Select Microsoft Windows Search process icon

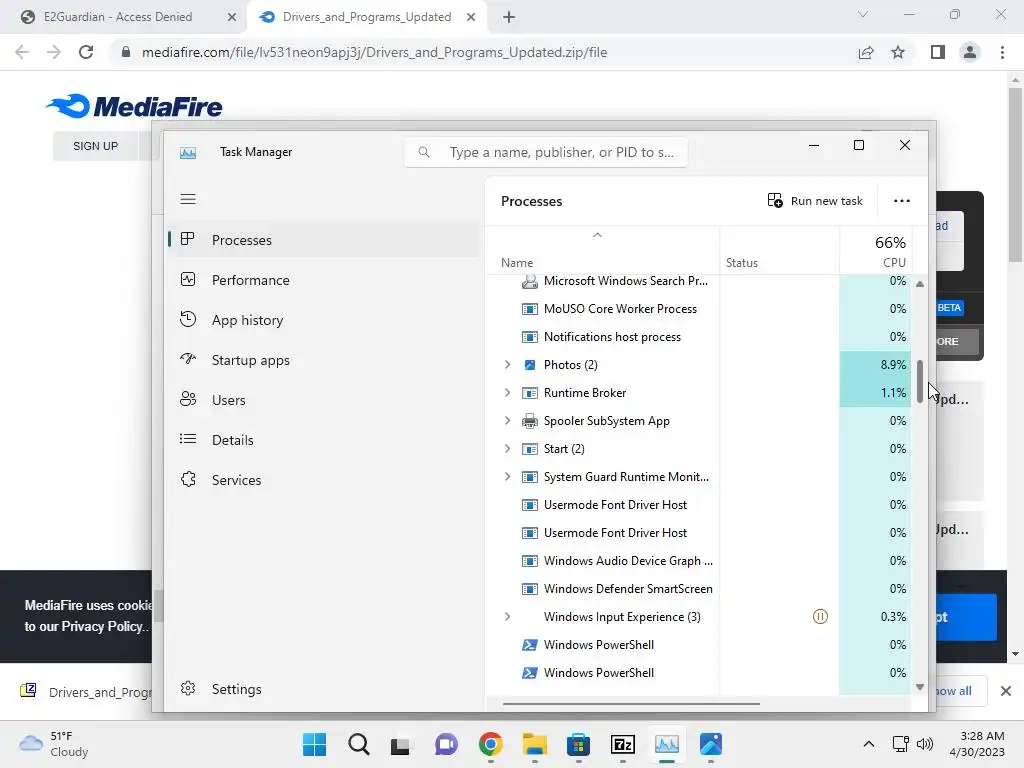pos(530,281)
